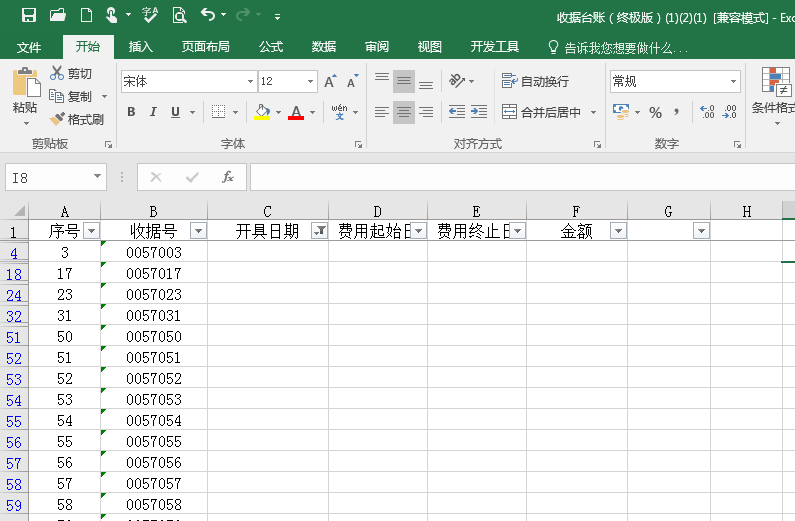Align cell text to the right
This screenshot has width=795, height=521.
coord(426,112)
